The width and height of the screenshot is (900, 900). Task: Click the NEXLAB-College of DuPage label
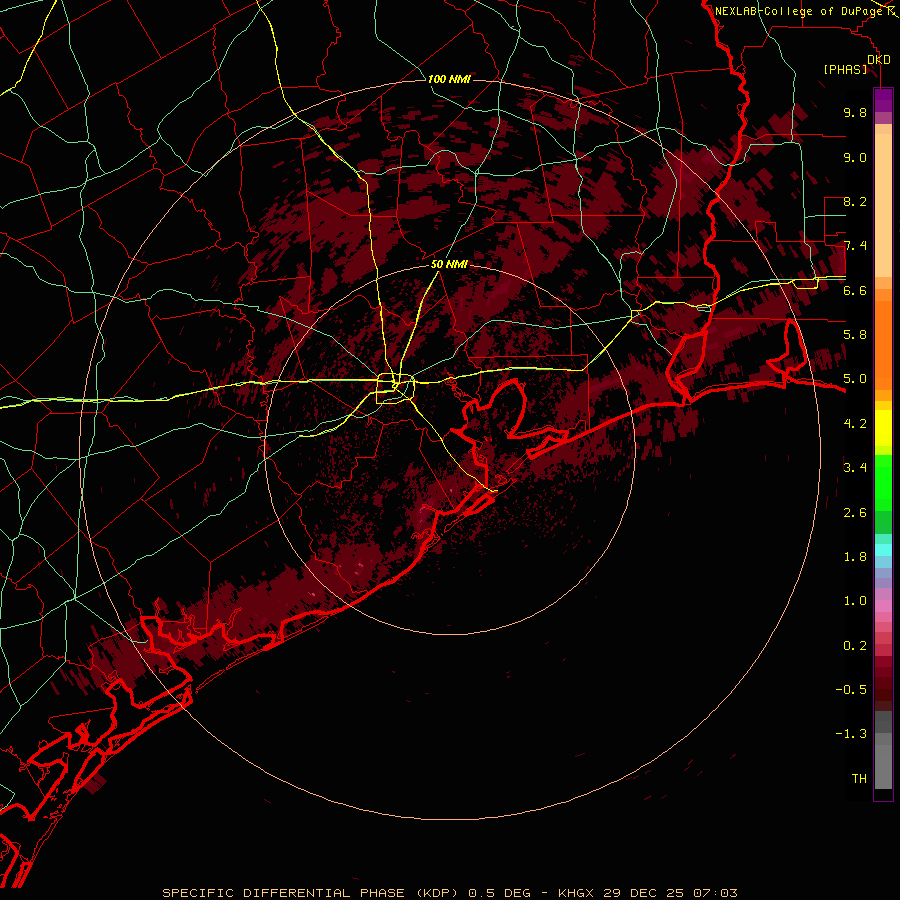point(800,11)
